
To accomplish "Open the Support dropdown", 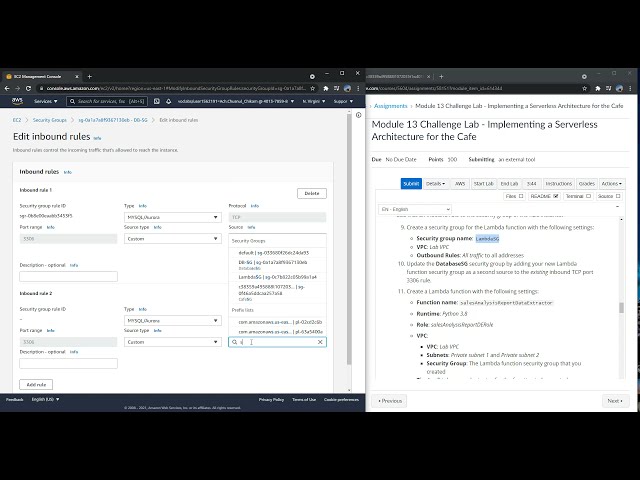I will pyautogui.click(x=343, y=101).
